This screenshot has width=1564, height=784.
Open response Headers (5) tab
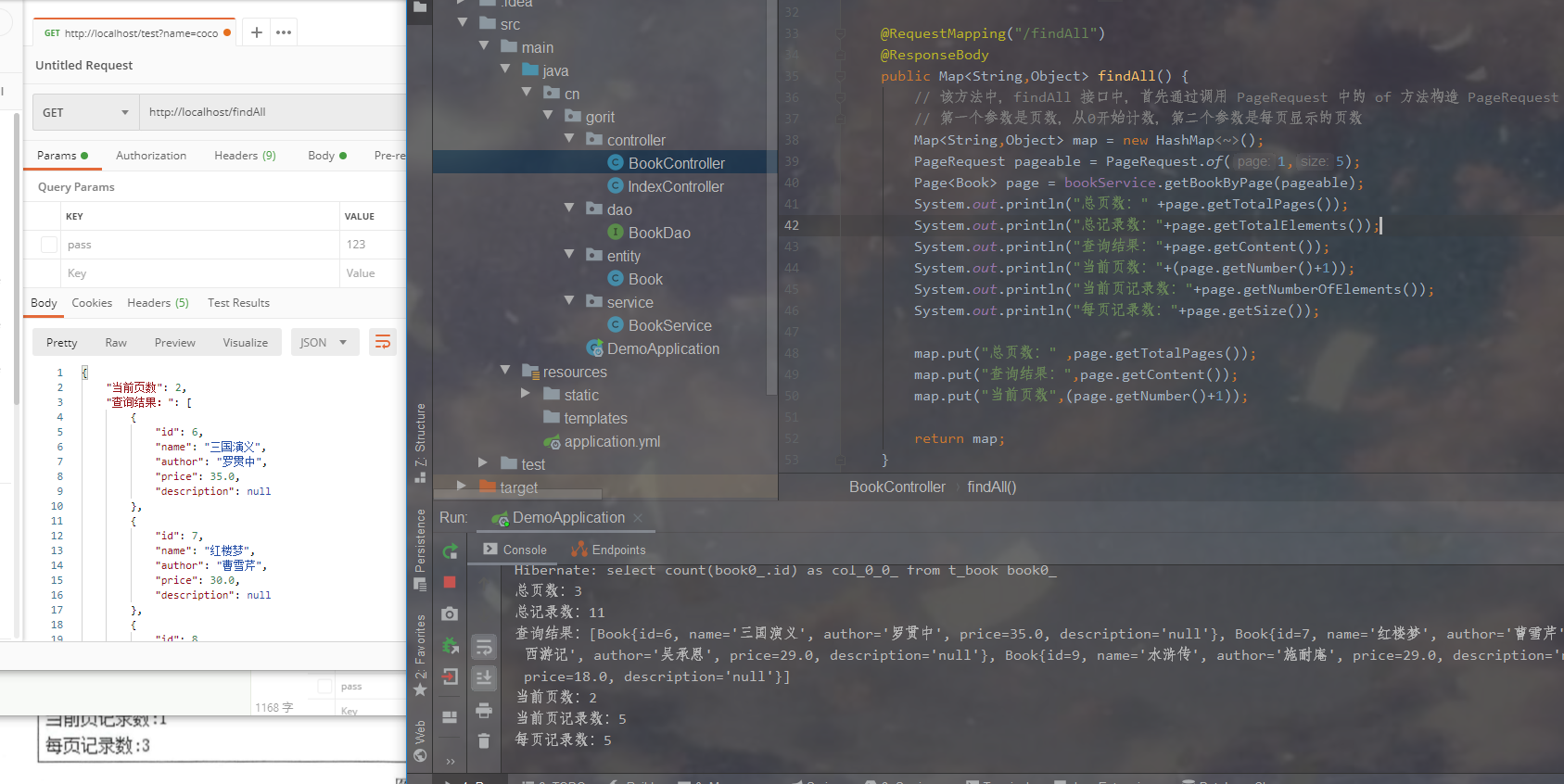[158, 303]
